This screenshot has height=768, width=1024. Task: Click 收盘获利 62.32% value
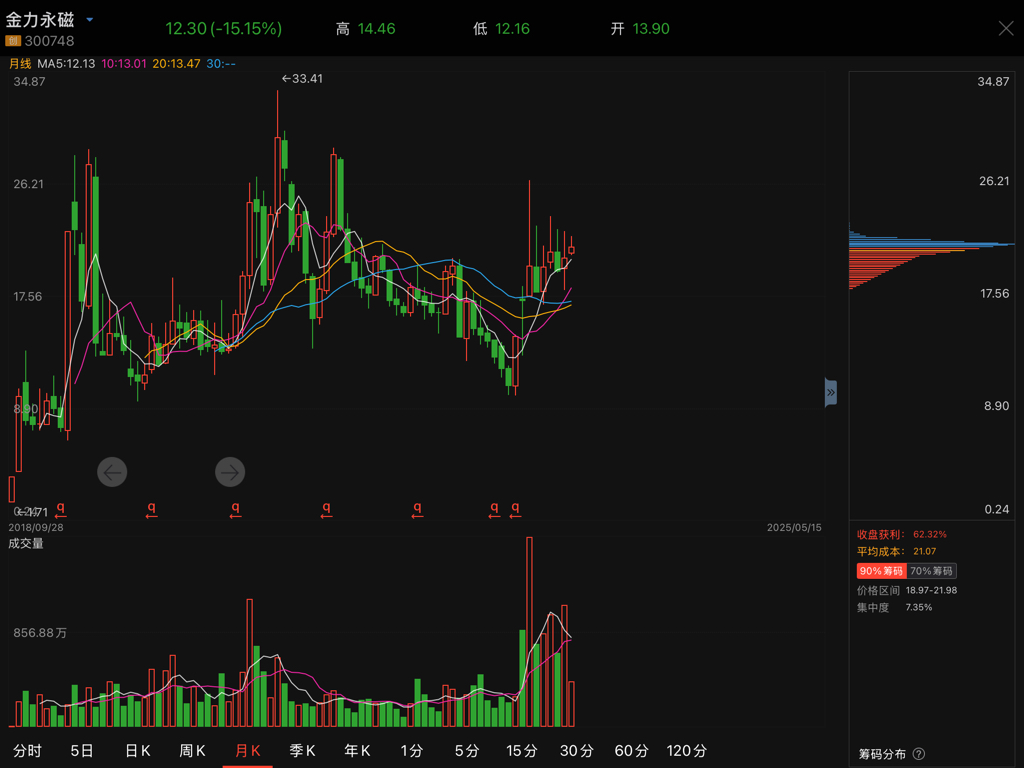(929, 534)
